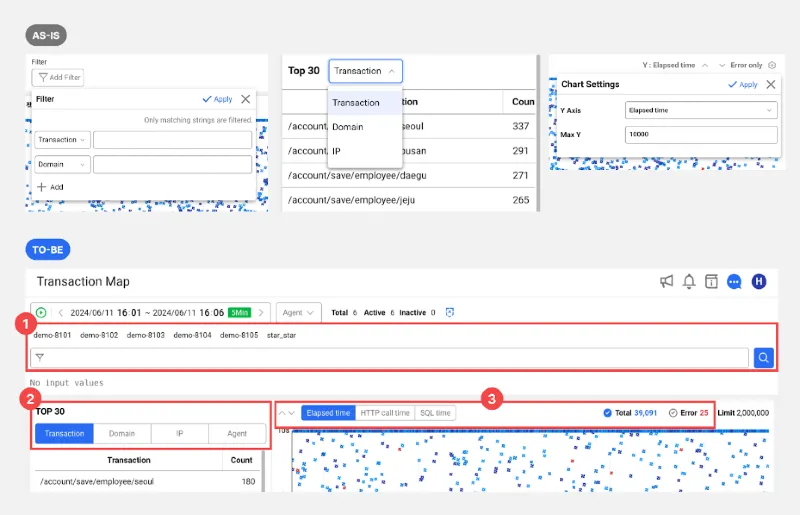Image resolution: width=800 pixels, height=515 pixels.
Task: Click the Domain filter text field
Action: tap(172, 164)
